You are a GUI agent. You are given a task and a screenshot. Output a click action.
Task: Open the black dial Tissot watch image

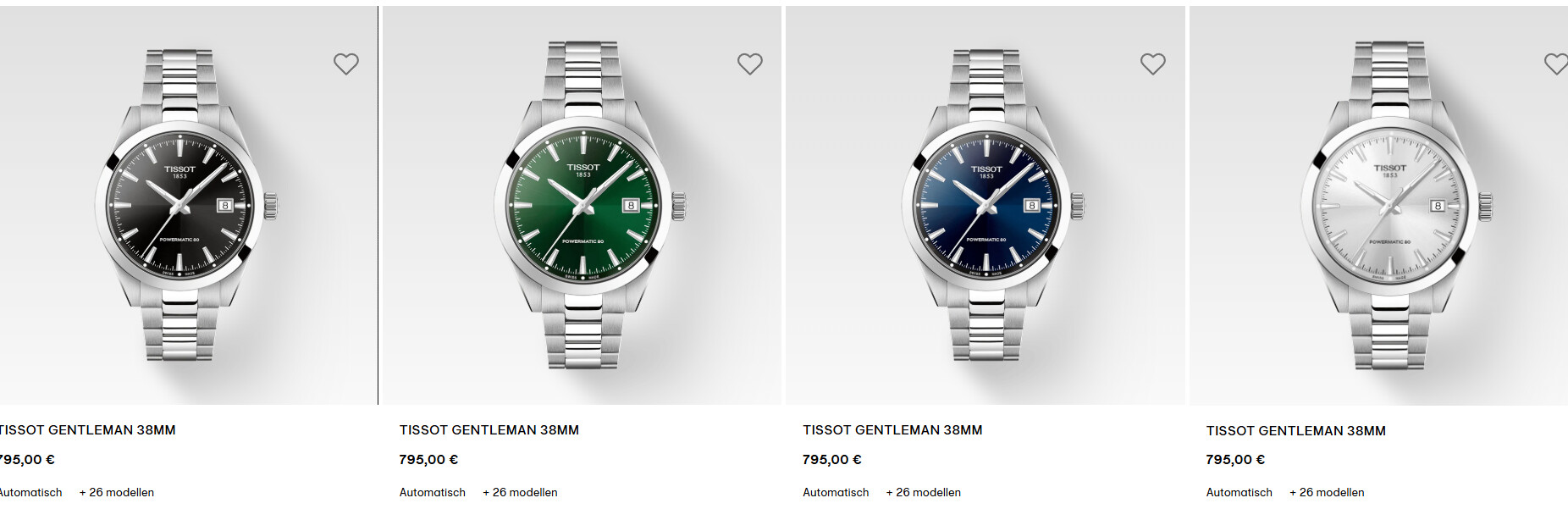click(x=188, y=206)
